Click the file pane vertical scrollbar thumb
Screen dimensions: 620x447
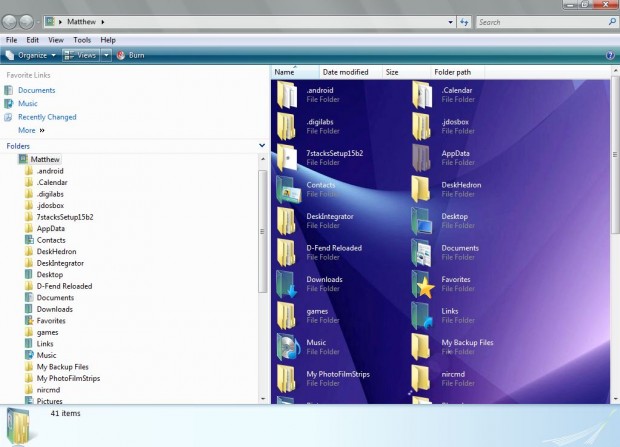[615, 154]
